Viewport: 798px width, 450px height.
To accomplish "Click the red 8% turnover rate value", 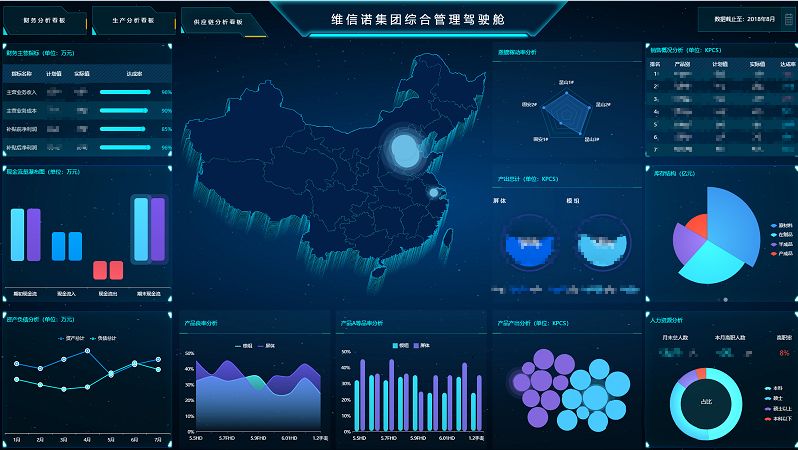I will (x=784, y=353).
